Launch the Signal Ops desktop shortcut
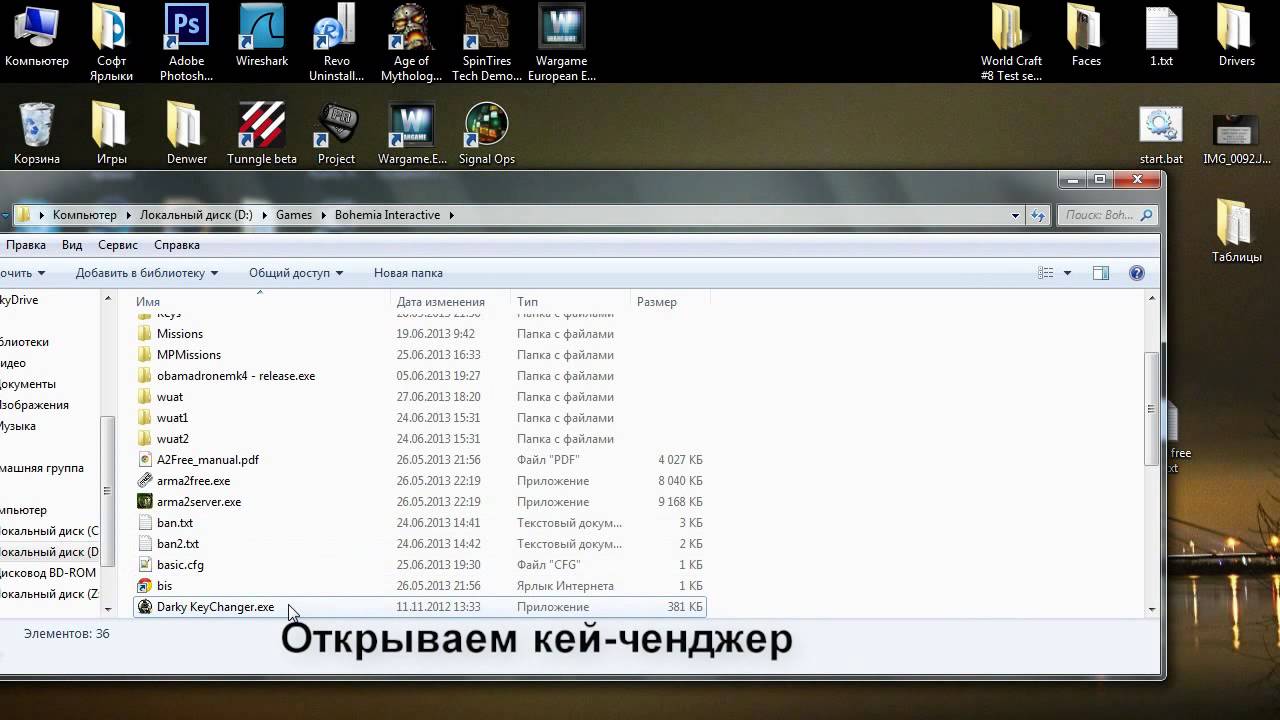 click(486, 133)
